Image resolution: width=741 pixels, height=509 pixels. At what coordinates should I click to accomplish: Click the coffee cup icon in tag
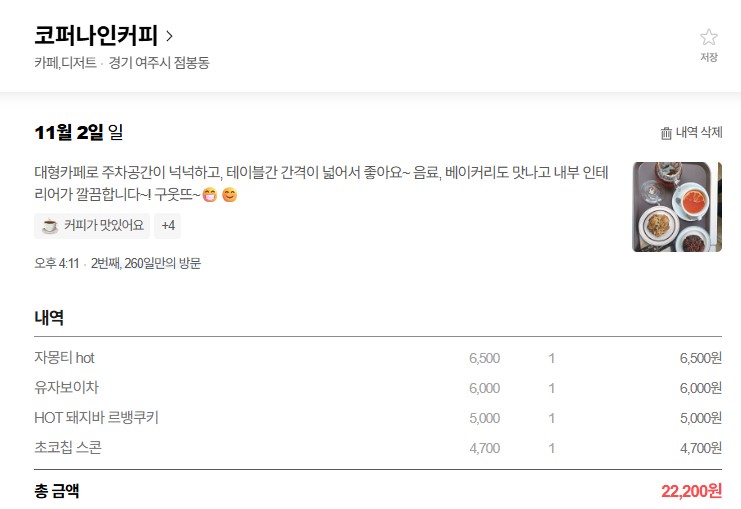click(49, 226)
